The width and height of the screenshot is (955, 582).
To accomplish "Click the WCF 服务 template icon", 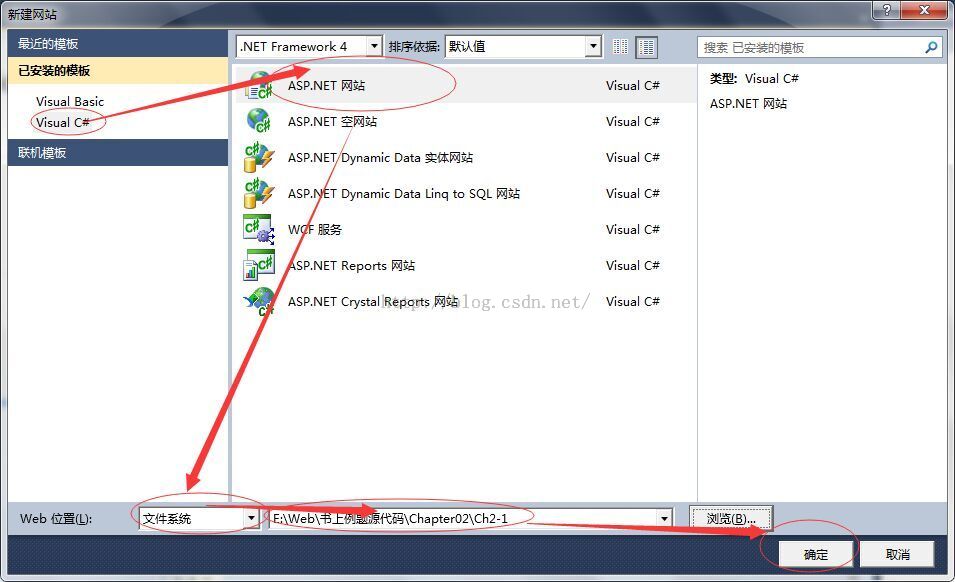I will click(x=259, y=229).
